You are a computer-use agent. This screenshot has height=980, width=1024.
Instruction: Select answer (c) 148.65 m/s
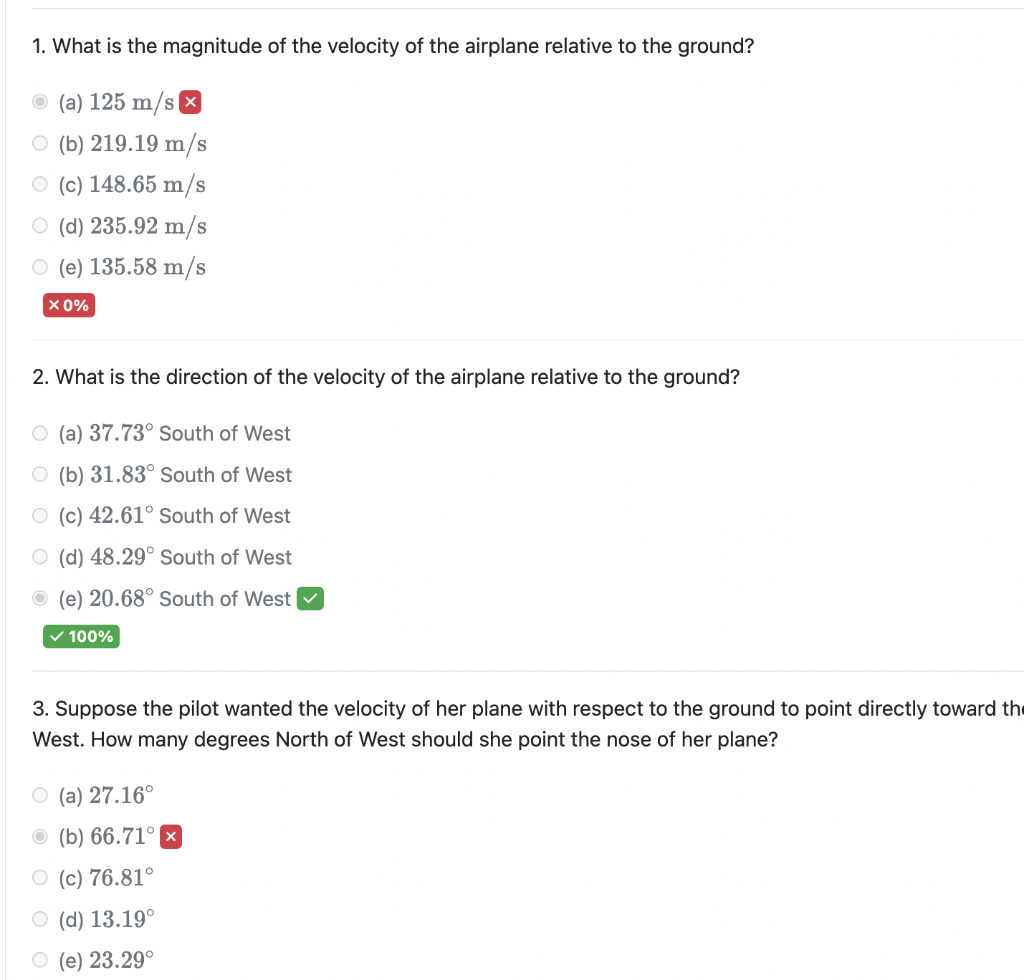pos(40,183)
